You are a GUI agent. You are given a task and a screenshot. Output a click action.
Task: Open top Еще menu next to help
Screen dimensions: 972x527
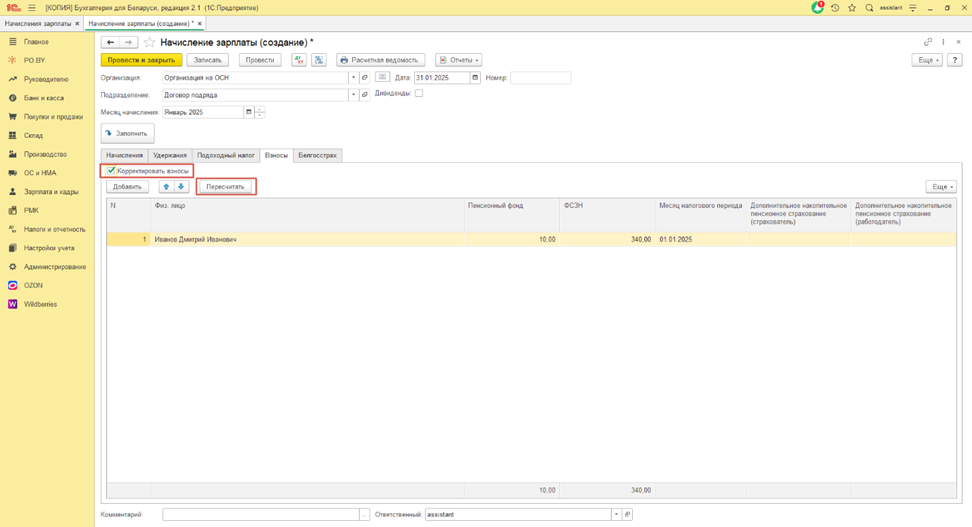[x=927, y=60]
